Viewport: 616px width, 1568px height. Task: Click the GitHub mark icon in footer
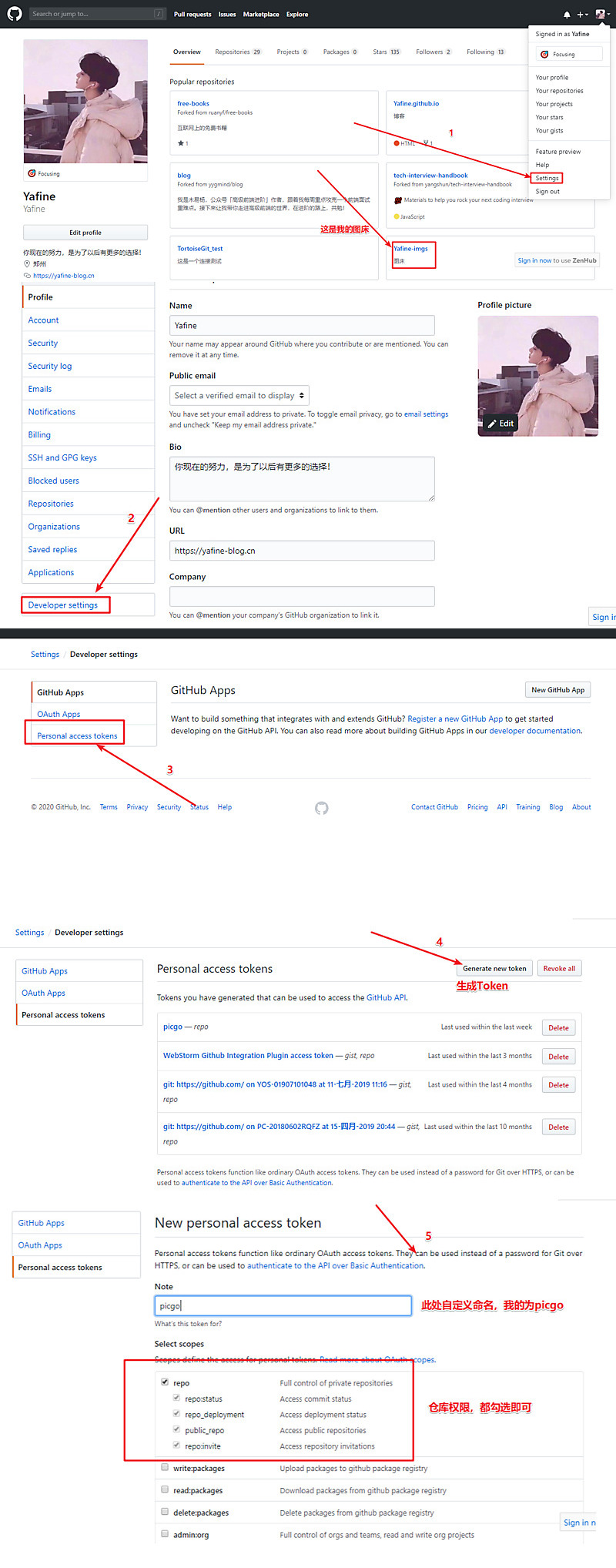tap(322, 808)
